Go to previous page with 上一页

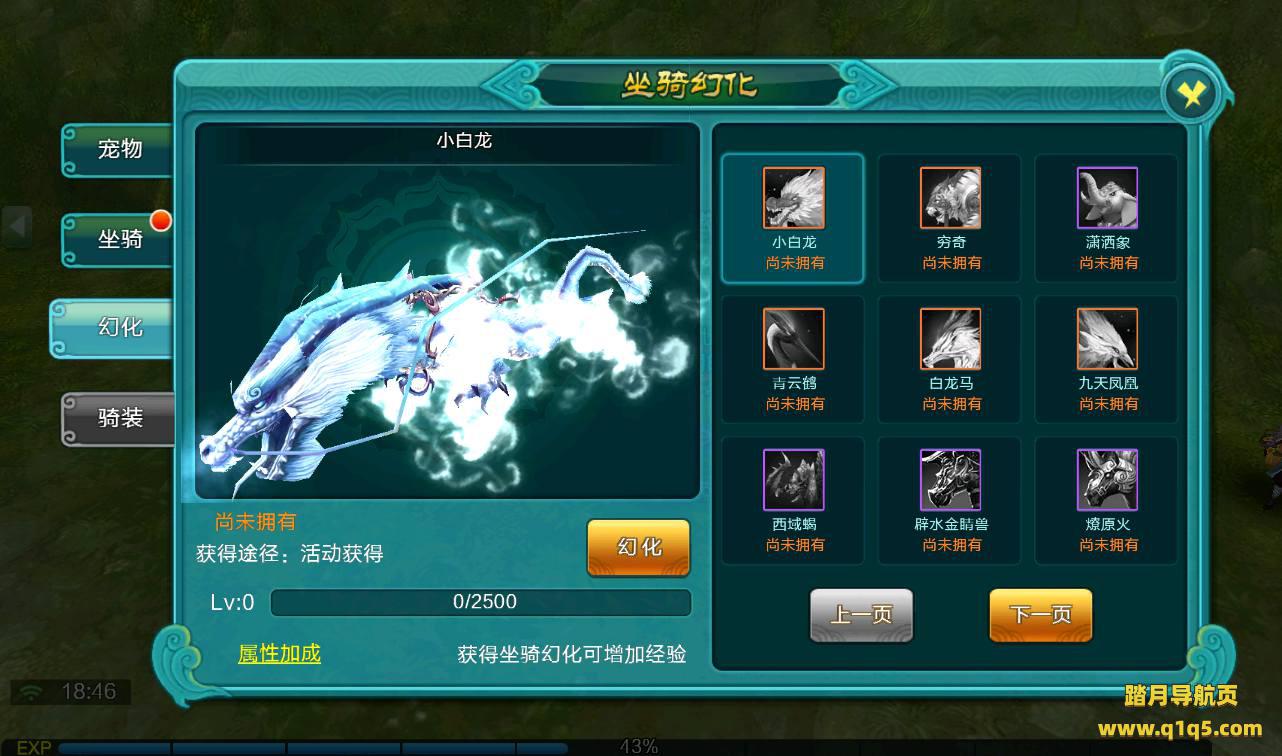click(x=861, y=615)
